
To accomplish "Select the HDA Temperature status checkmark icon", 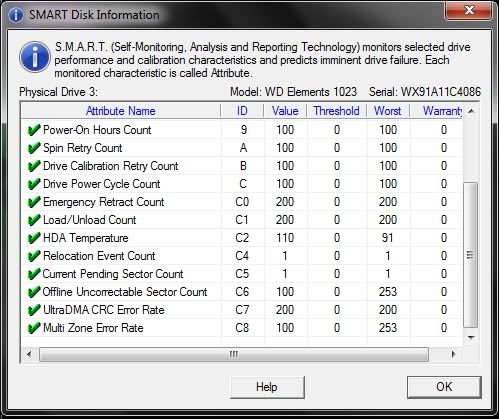I will (34, 238).
